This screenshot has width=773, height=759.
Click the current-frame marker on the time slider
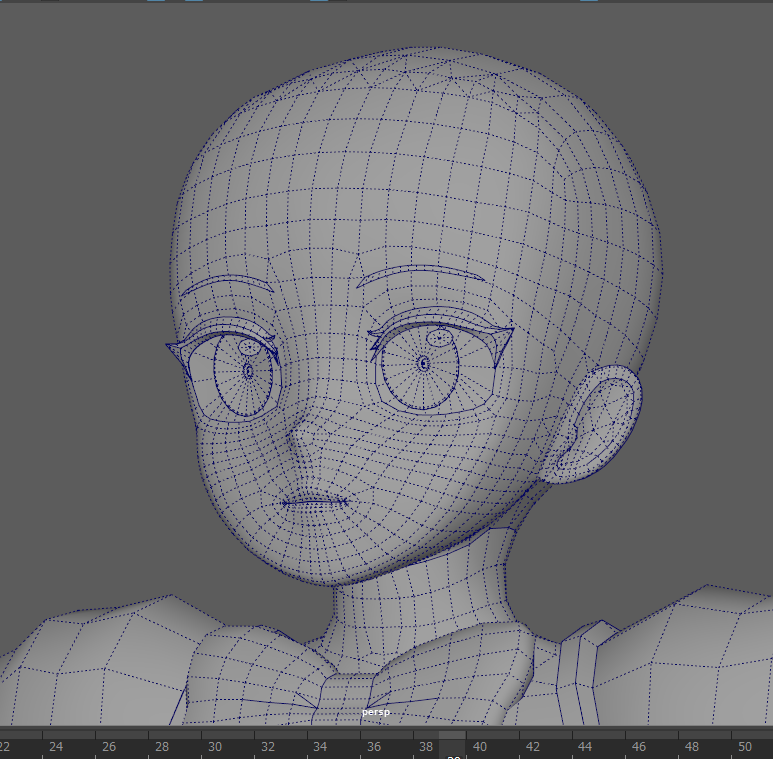(452, 745)
